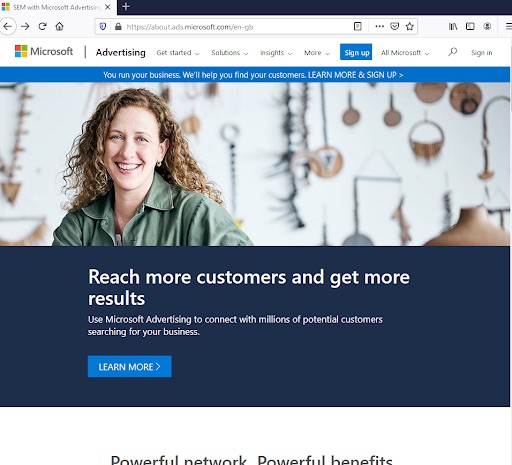512x465 pixels.
Task: Open a new tab with plus button
Action: point(126,6)
